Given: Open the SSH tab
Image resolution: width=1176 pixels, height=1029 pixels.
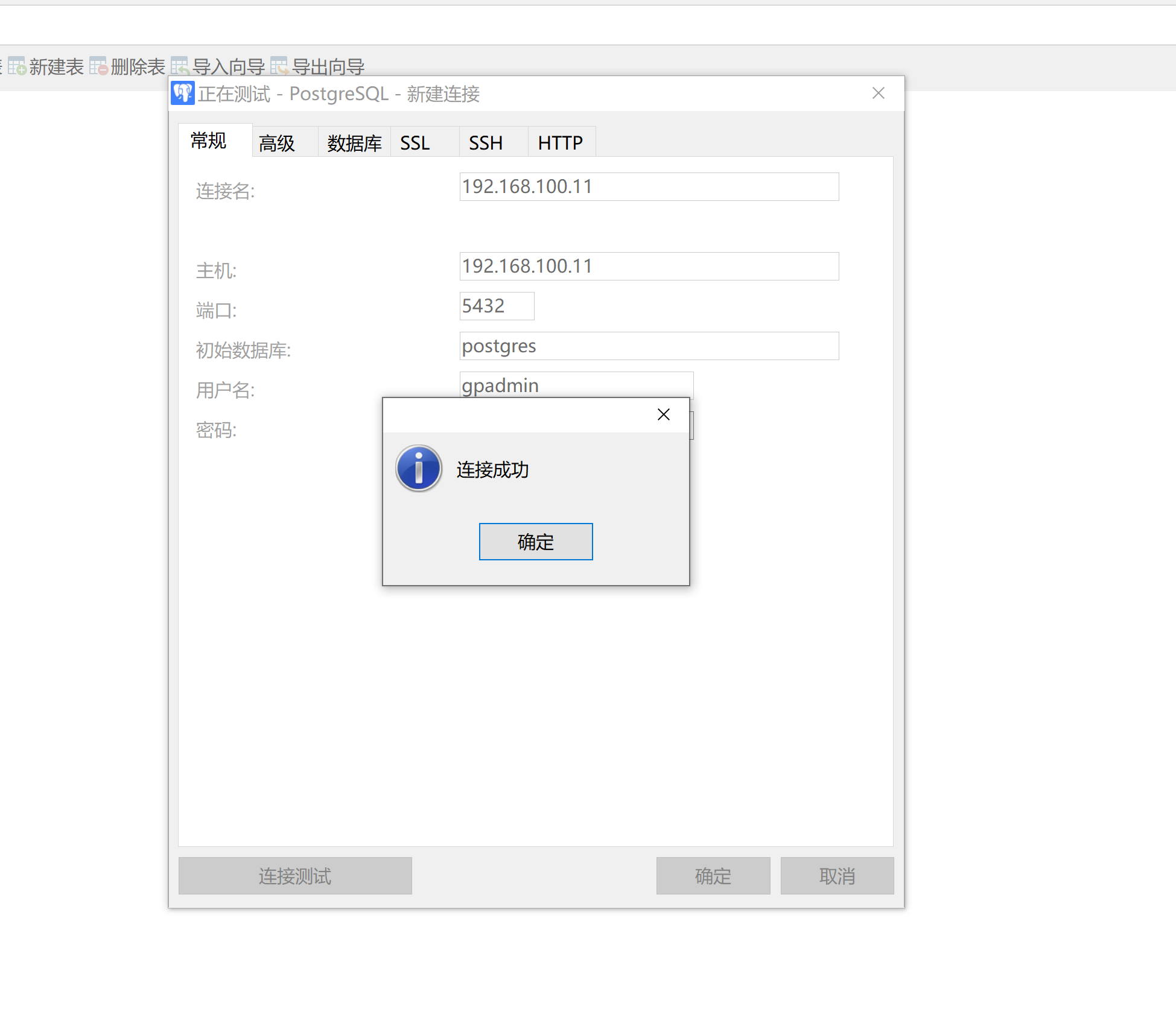Looking at the screenshot, I should pos(494,143).
